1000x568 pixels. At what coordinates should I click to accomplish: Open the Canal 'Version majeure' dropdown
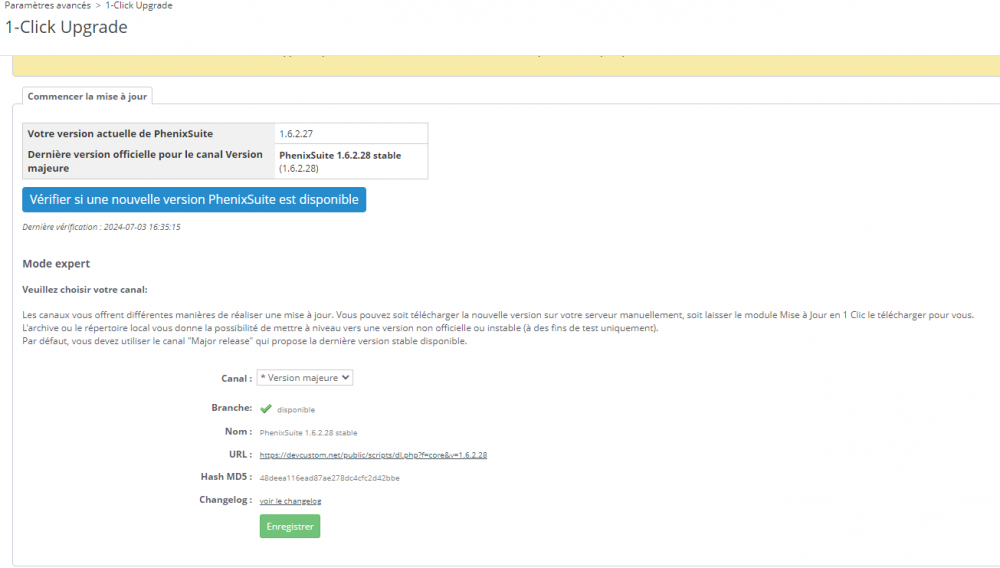305,378
